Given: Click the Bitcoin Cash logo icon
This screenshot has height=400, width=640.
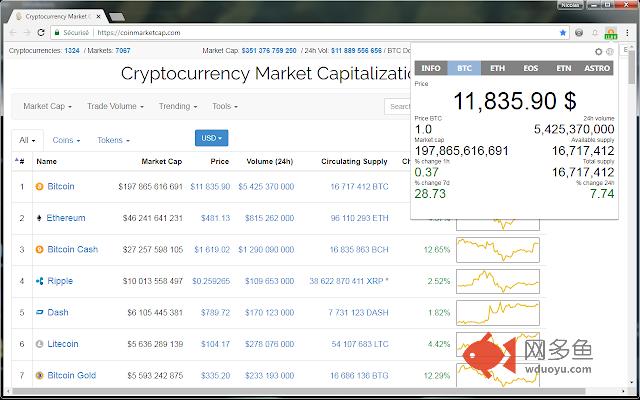Looking at the screenshot, I should click(40, 249).
